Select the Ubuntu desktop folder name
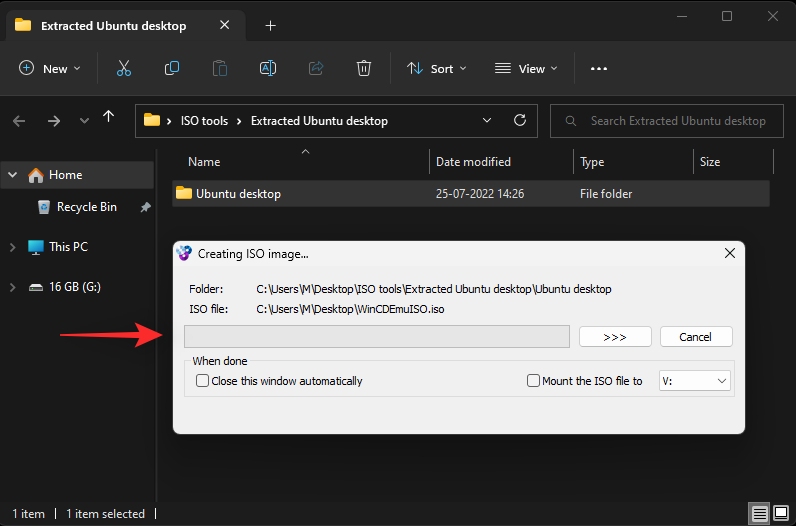 [x=238, y=193]
